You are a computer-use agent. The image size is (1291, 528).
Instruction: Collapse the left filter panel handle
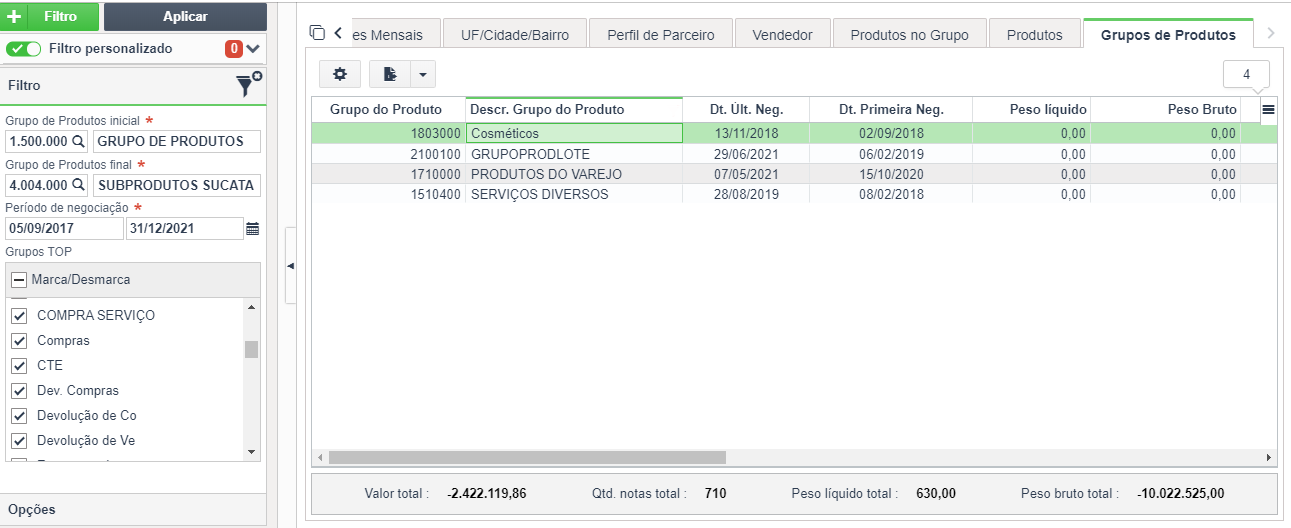pyautogui.click(x=291, y=266)
